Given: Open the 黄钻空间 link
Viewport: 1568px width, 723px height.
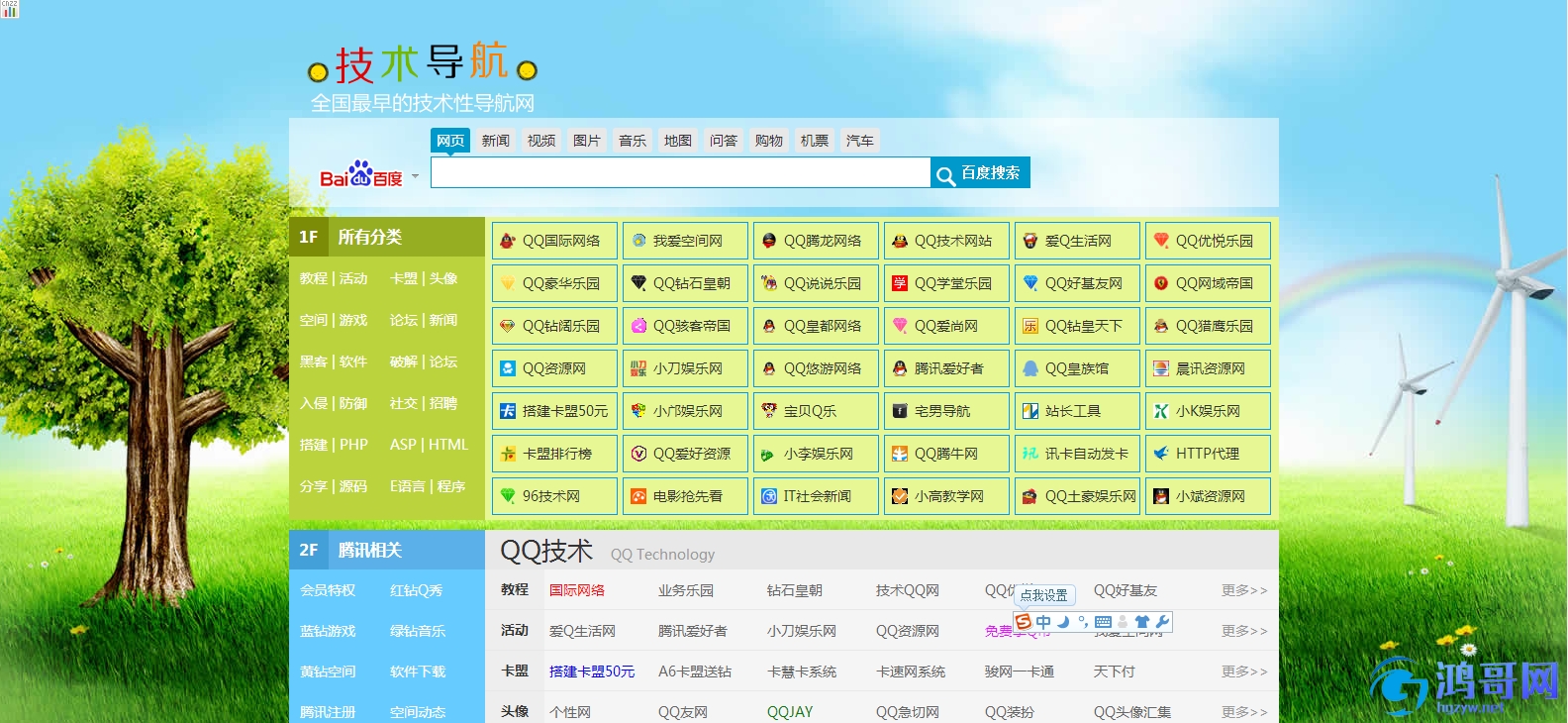Looking at the screenshot, I should [x=328, y=671].
